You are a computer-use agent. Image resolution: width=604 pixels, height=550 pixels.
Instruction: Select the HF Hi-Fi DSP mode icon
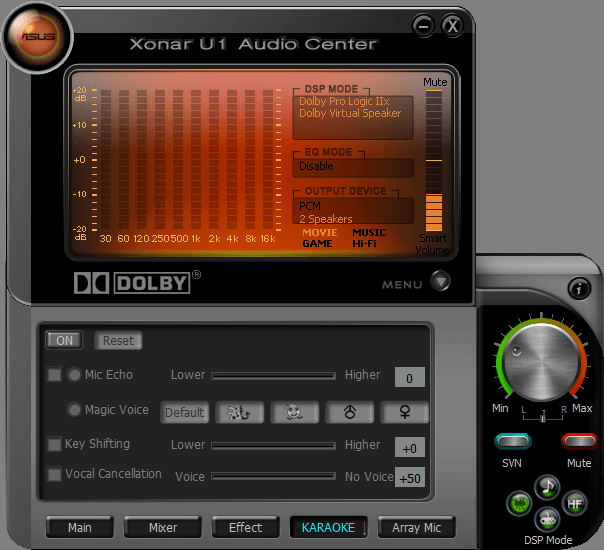pyautogui.click(x=575, y=503)
